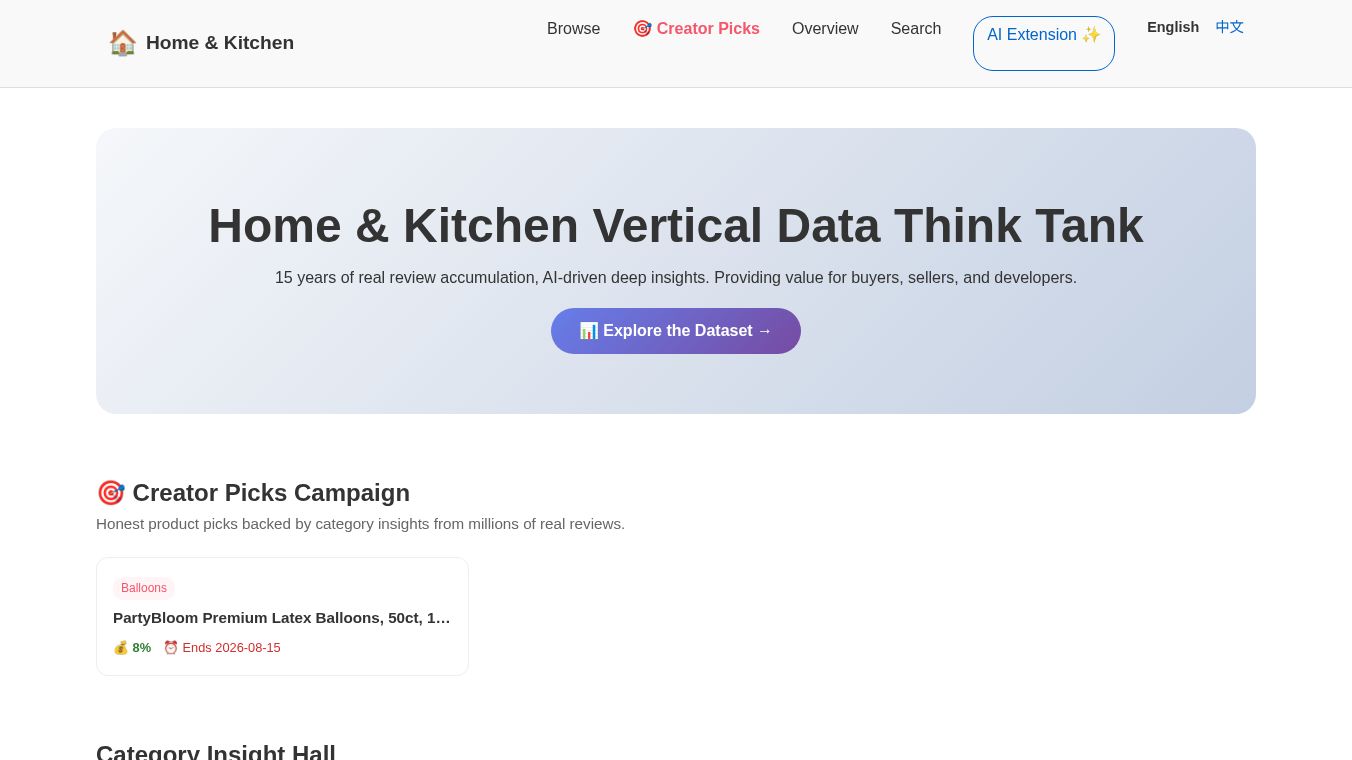Click the Category Insight Hall heading
Screen dimensions: 1352x760
(216, 752)
